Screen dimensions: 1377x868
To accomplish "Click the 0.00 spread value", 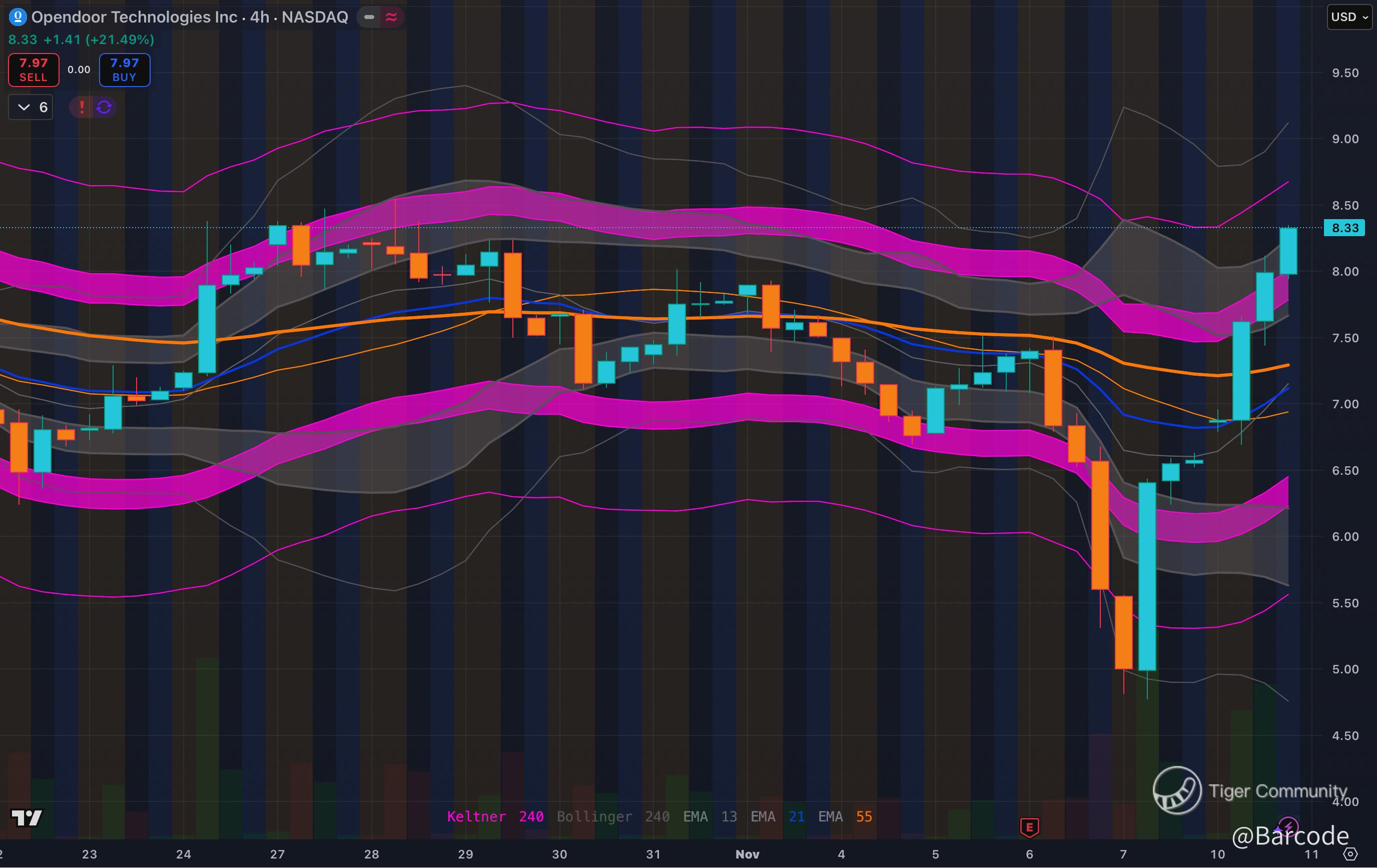I will click(79, 70).
